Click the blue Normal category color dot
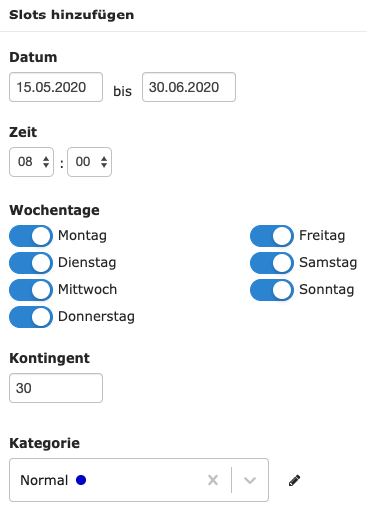Screen dimensions: 367x513 point(81,480)
